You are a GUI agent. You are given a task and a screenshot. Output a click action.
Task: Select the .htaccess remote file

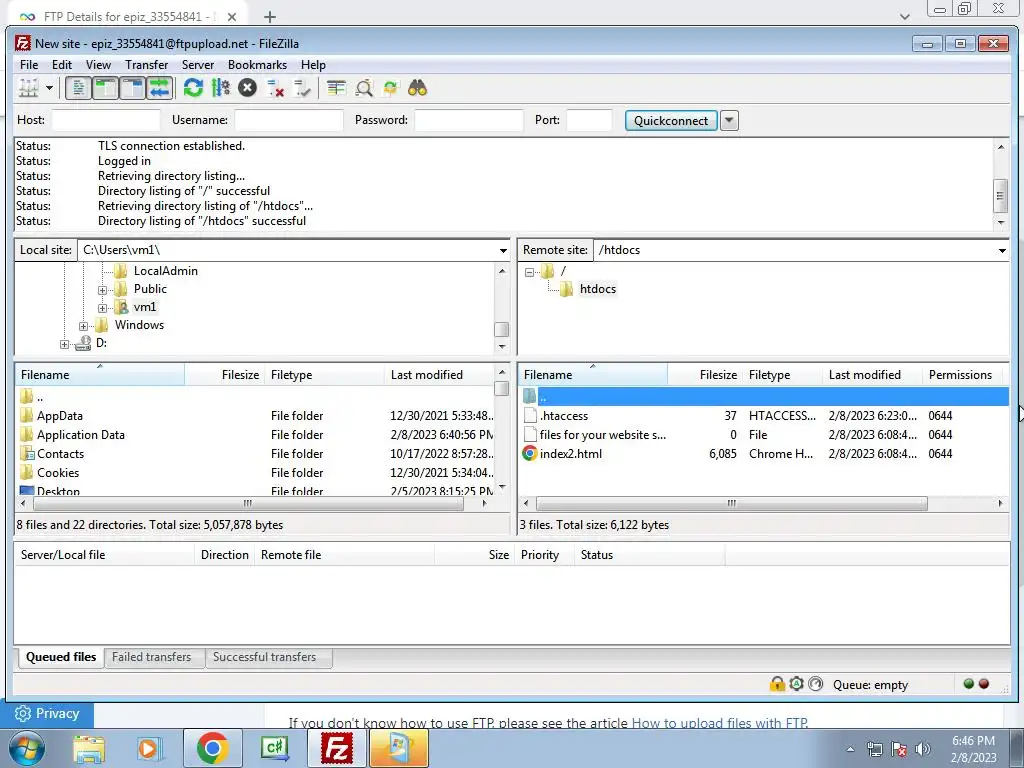point(564,415)
